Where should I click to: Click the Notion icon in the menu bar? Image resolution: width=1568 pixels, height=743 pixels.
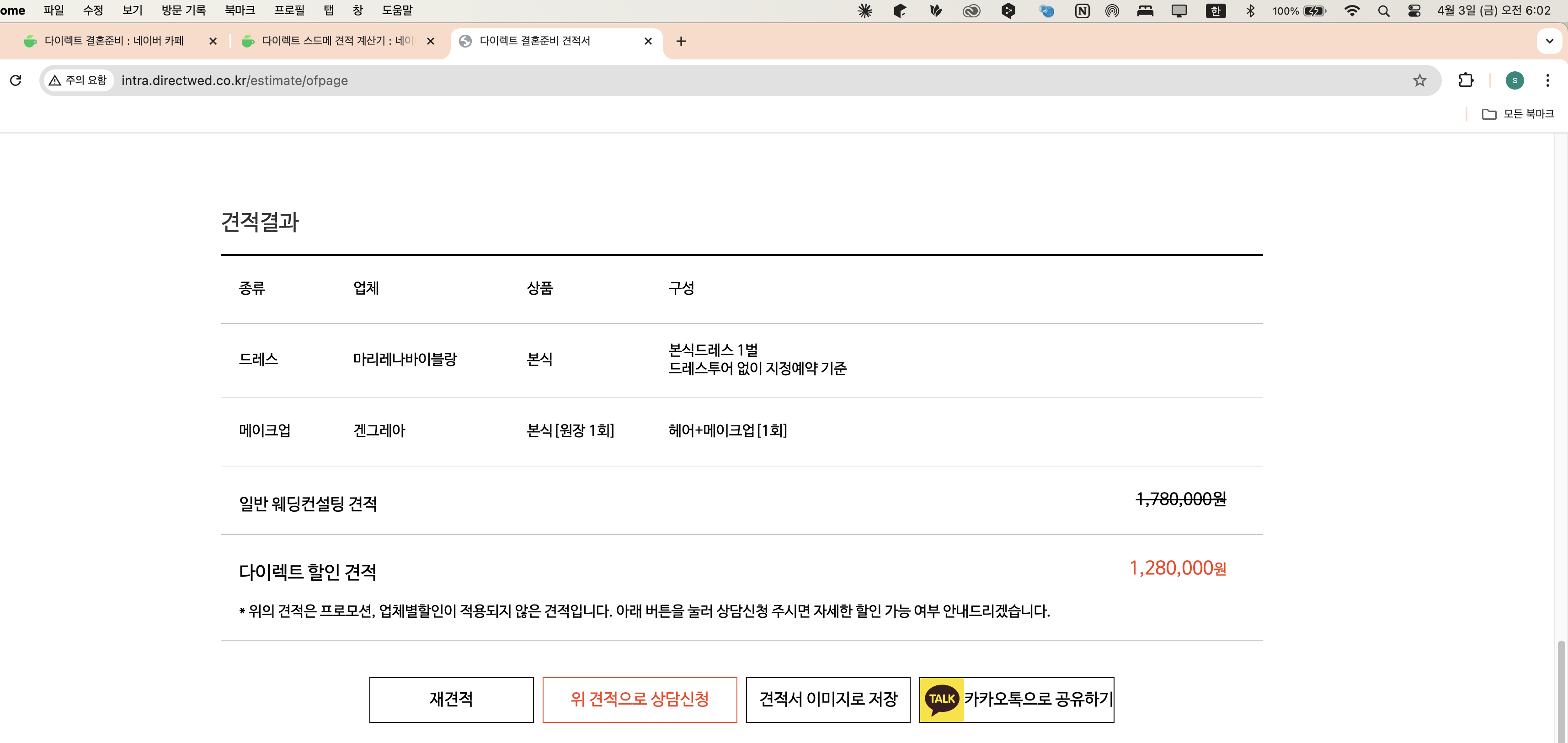point(1082,11)
